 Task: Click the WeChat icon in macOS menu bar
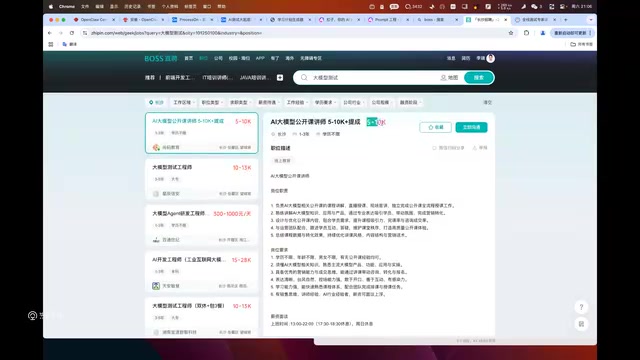pyautogui.click(x=534, y=7)
